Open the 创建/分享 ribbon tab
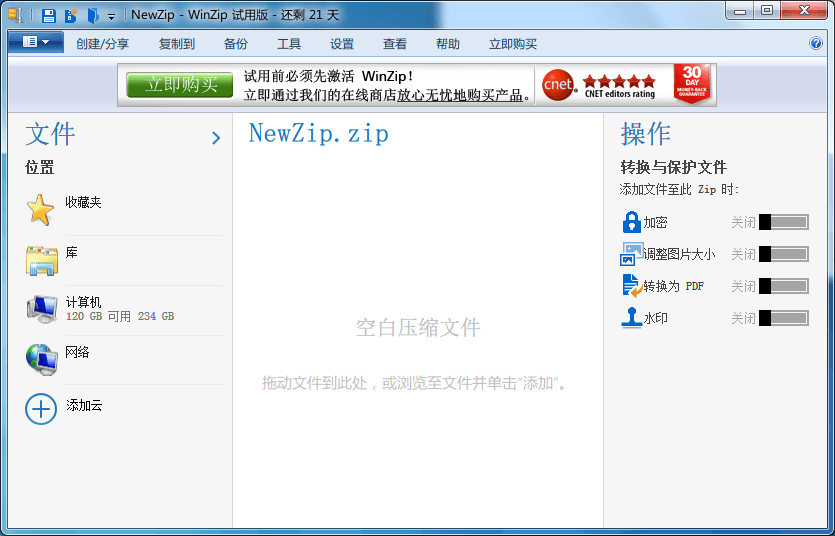 tap(102, 44)
